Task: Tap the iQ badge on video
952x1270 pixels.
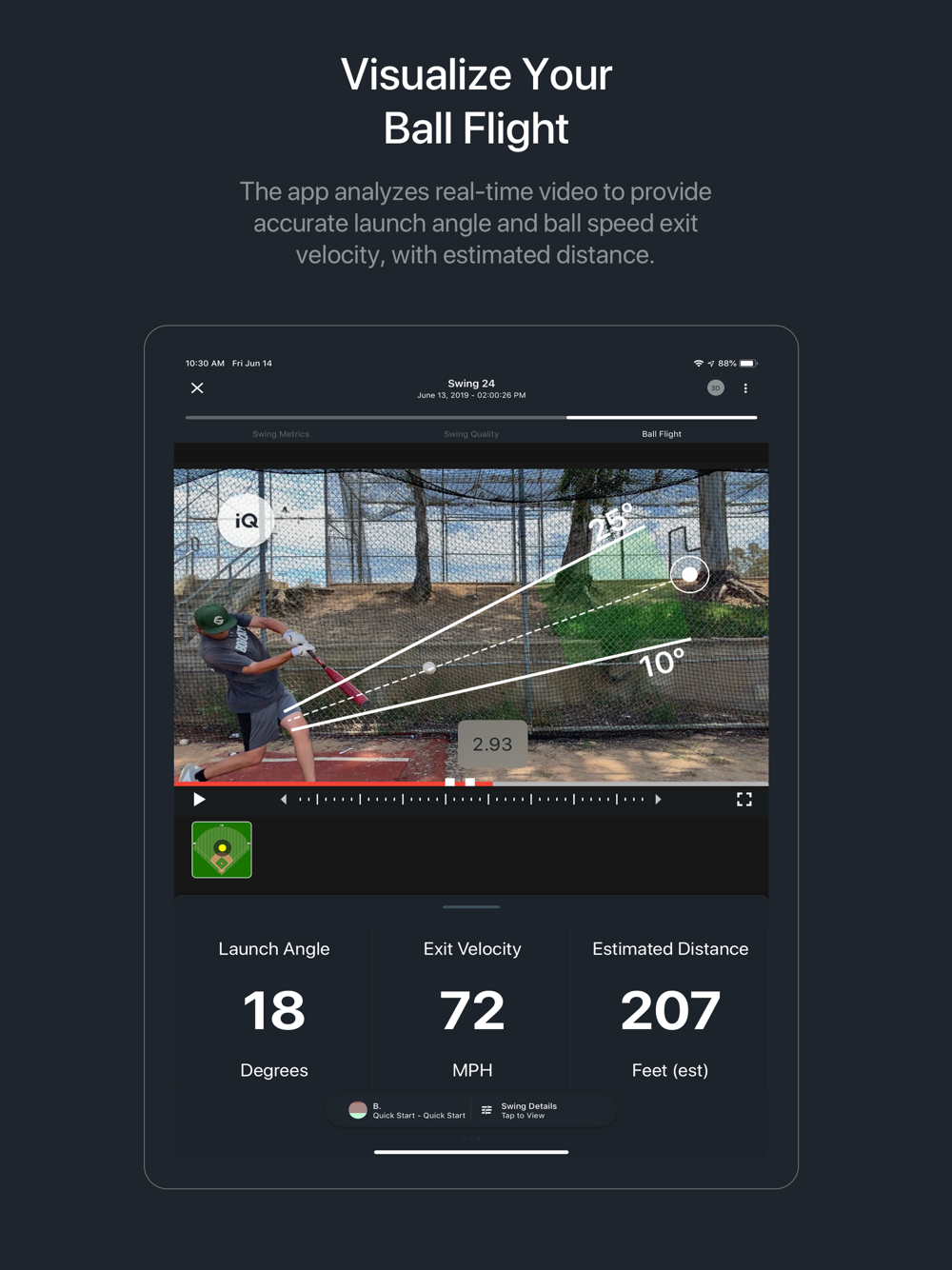Action: pyautogui.click(x=246, y=521)
